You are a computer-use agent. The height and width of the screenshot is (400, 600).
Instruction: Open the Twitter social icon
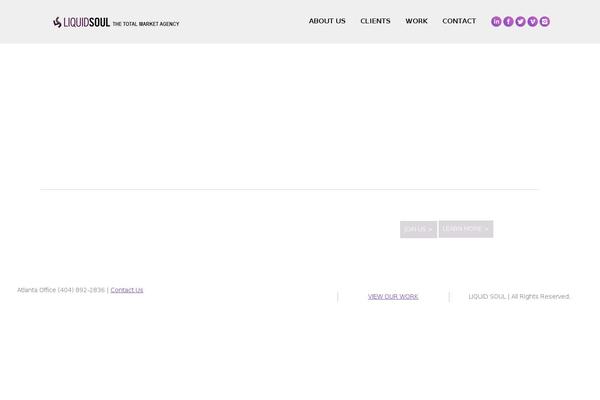[520, 21]
